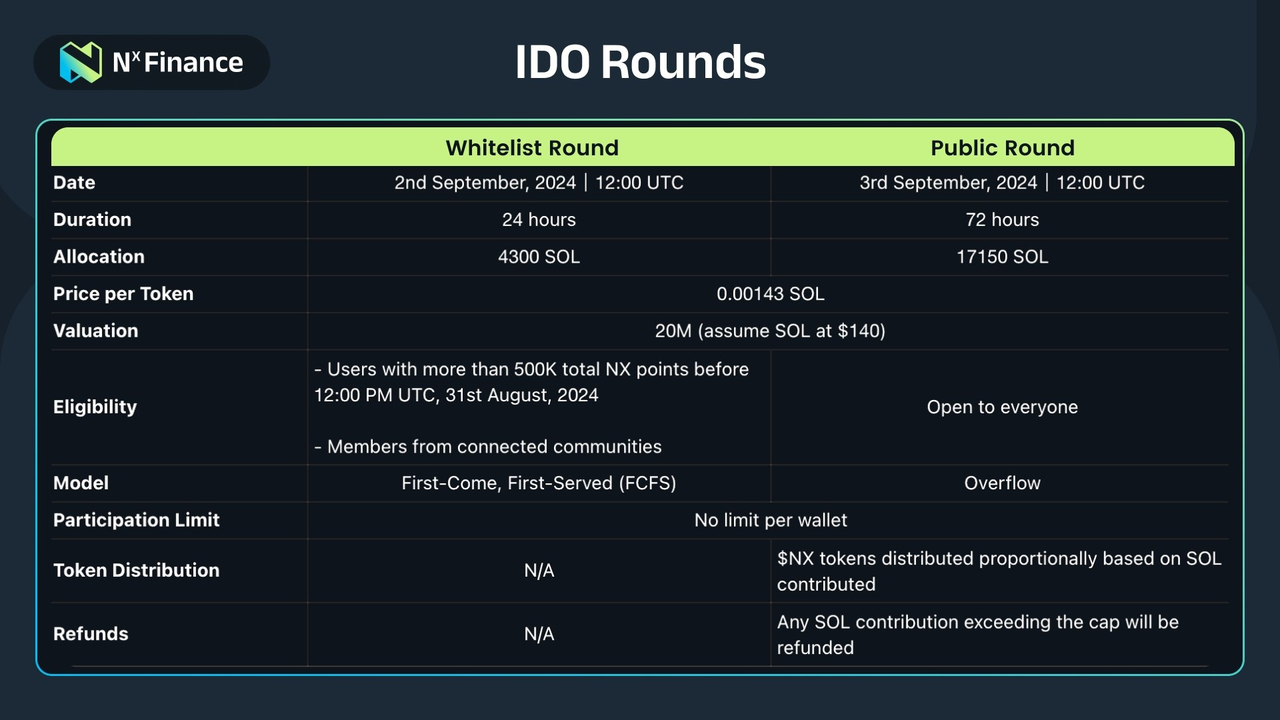Click the 17150 SOL allocation cell
Screen dimensions: 1280x720
pyautogui.click(x=1002, y=257)
